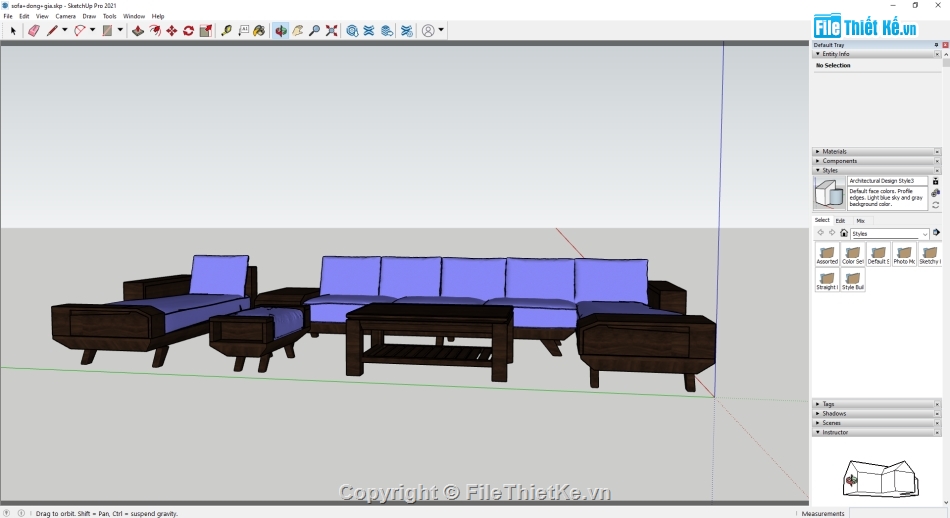Expand the Components panel
This screenshot has height=518, width=950.
click(x=875, y=161)
